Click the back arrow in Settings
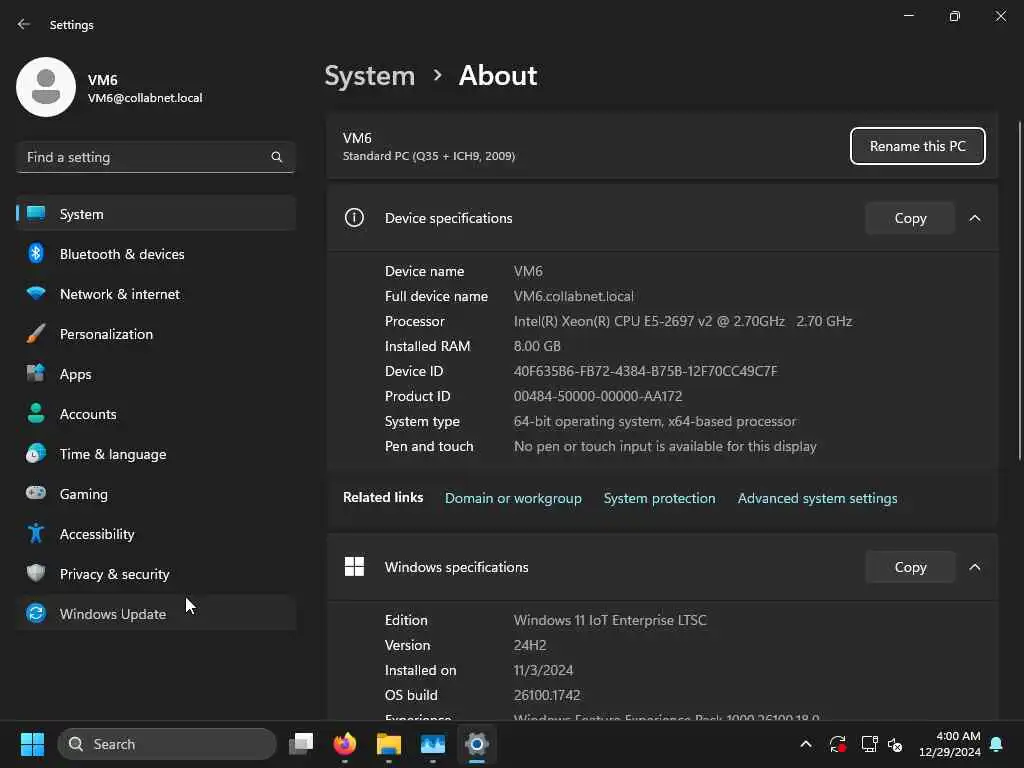The width and height of the screenshot is (1024, 768). pos(24,24)
